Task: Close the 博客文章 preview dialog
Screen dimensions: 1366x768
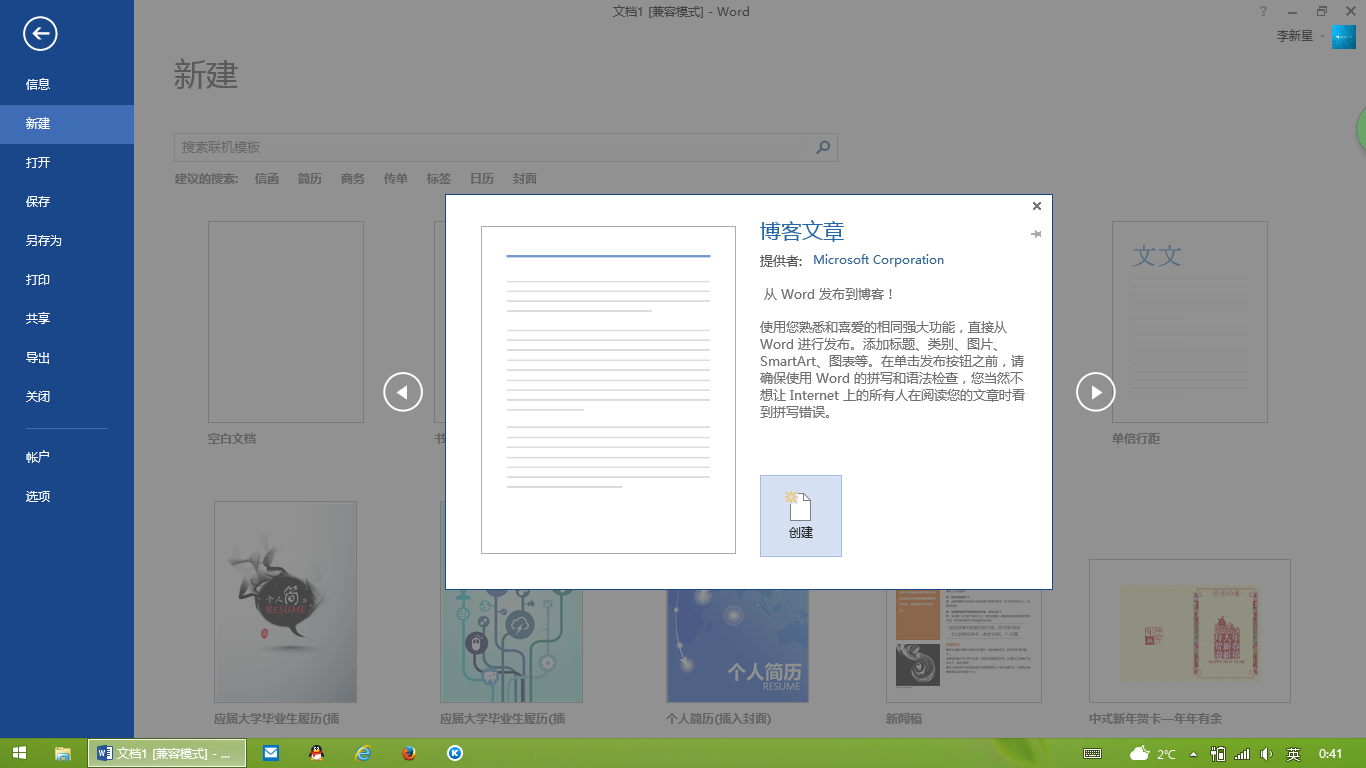Action: tap(1037, 206)
